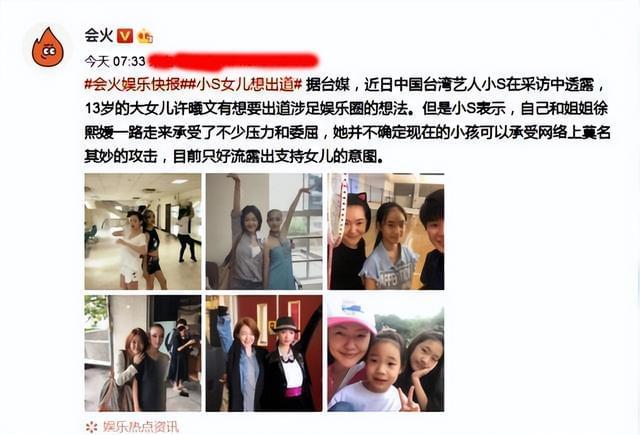Open the cat-ears selfie photo

pos(386,231)
